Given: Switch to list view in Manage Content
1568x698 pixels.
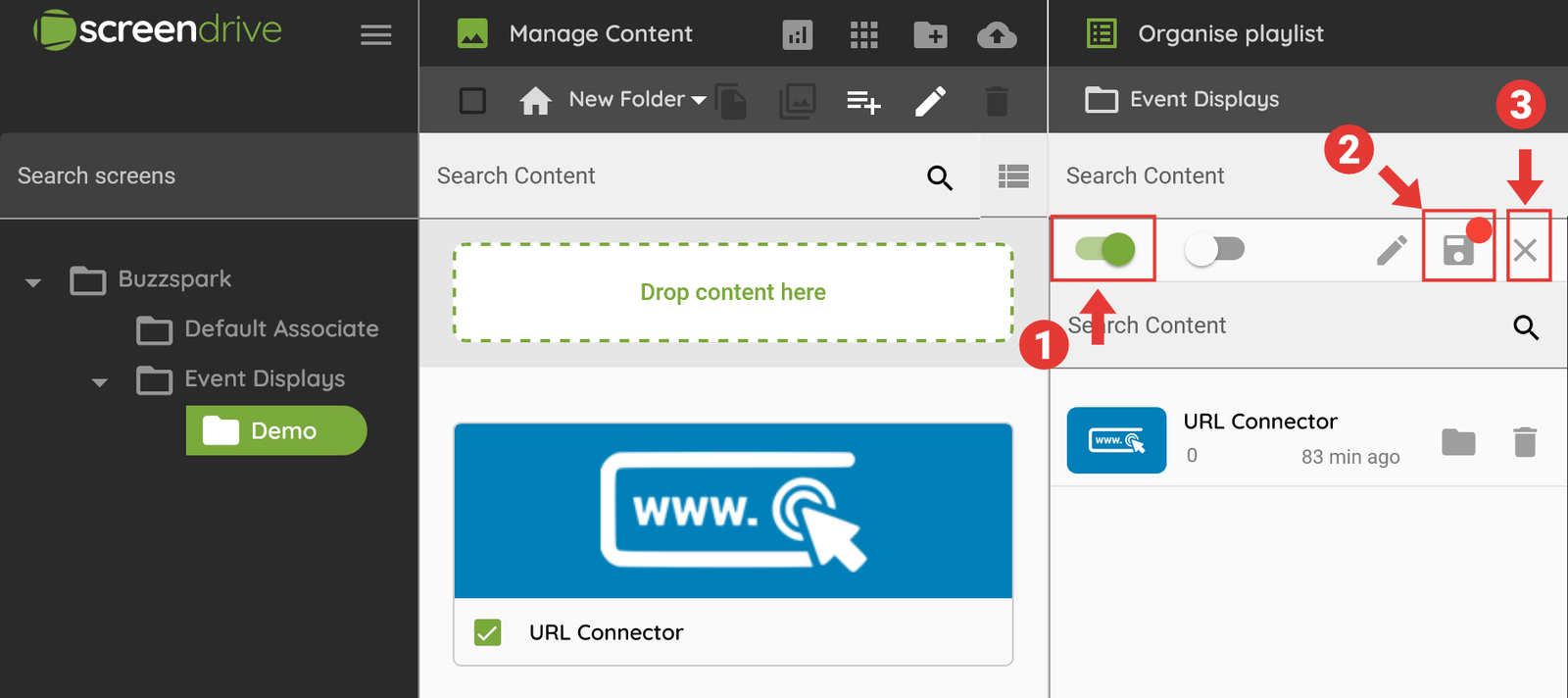Looking at the screenshot, I should [x=1013, y=176].
